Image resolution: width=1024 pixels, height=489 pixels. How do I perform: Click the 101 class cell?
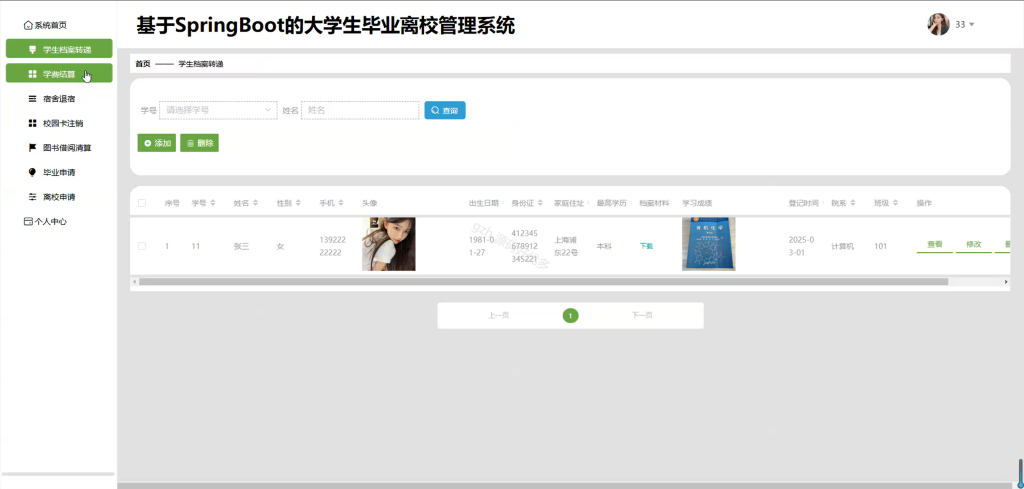[x=880, y=246]
